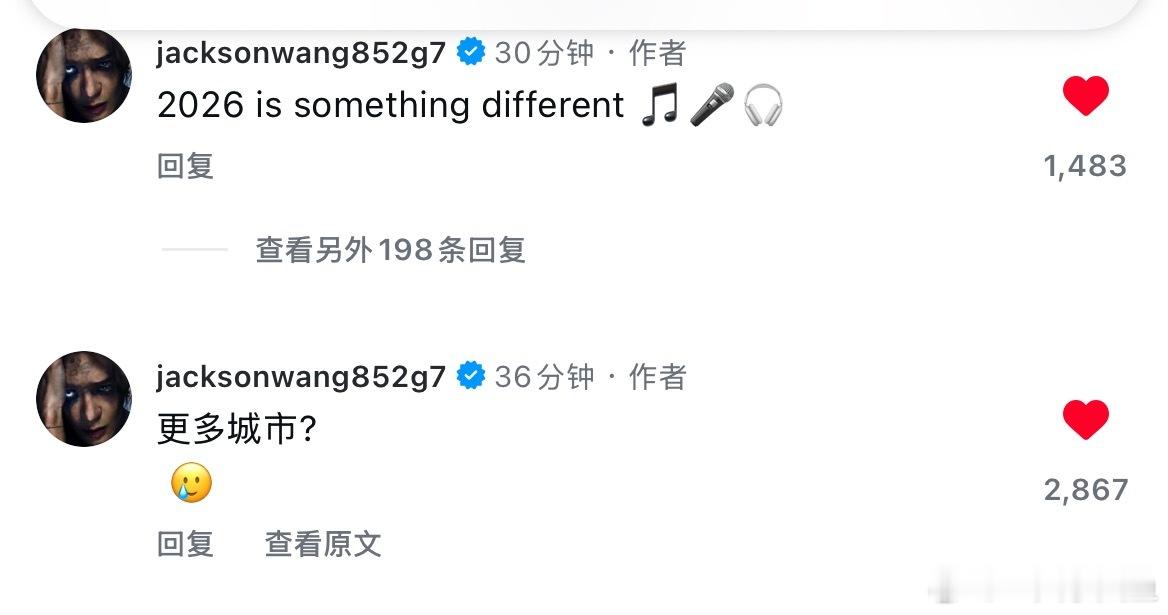Click the avatar next to the second comment
The image size is (1168, 615).
point(84,398)
